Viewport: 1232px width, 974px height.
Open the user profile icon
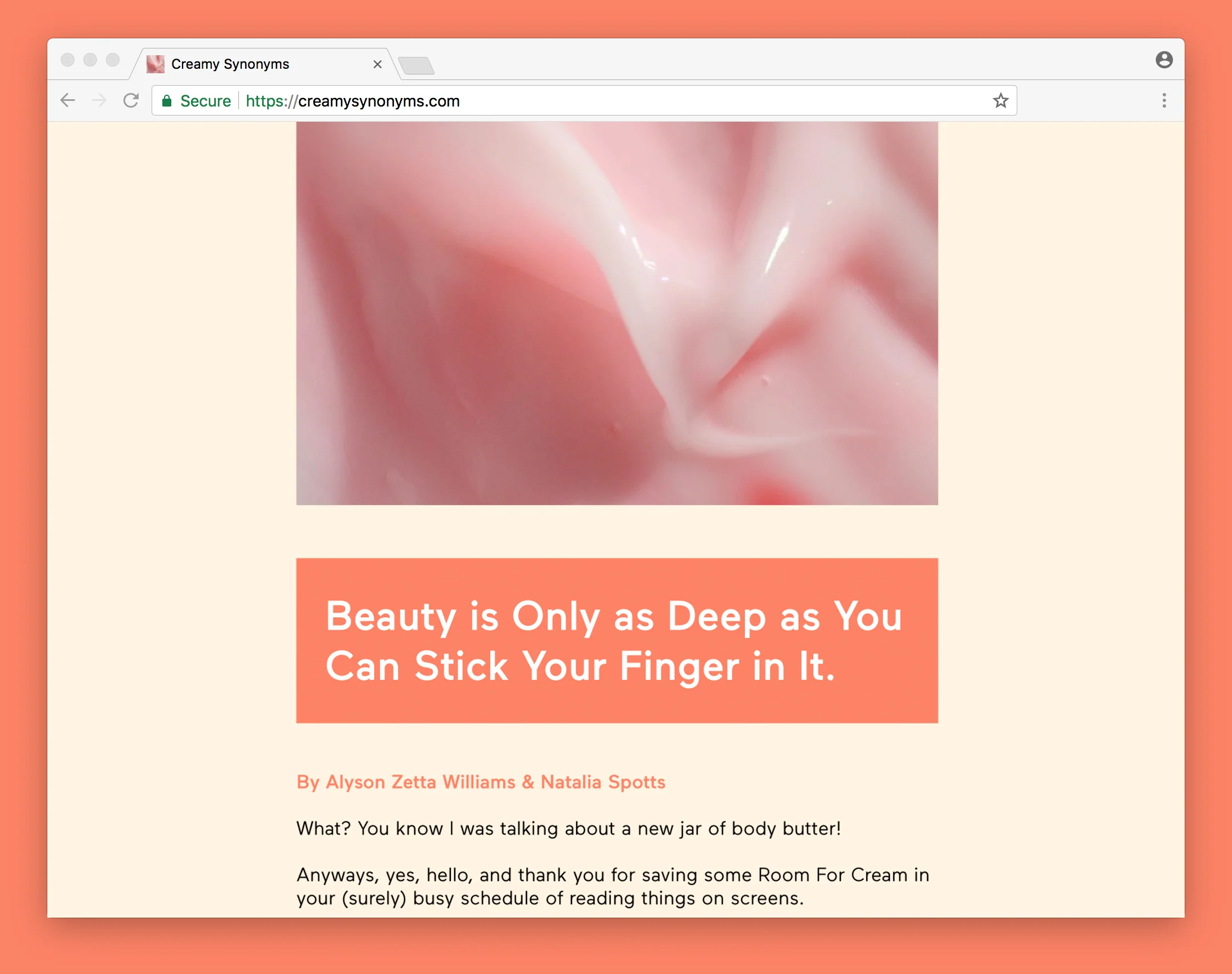[x=1164, y=59]
